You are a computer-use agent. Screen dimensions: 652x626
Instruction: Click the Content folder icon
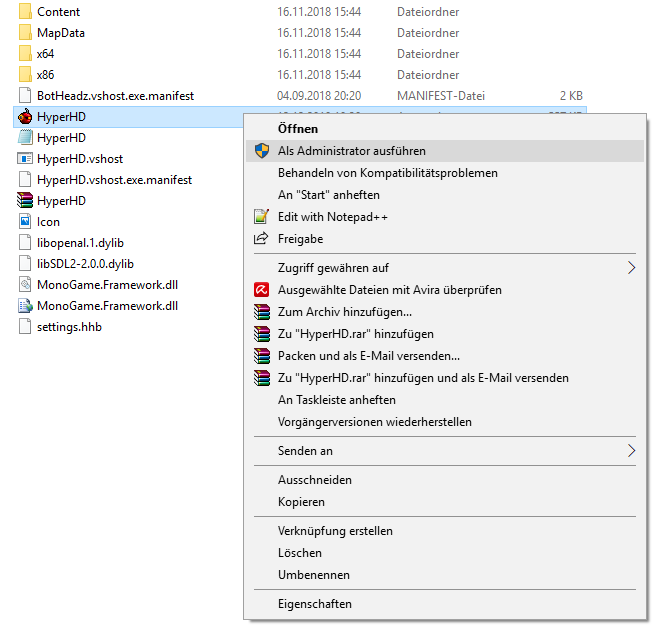click(x=25, y=12)
